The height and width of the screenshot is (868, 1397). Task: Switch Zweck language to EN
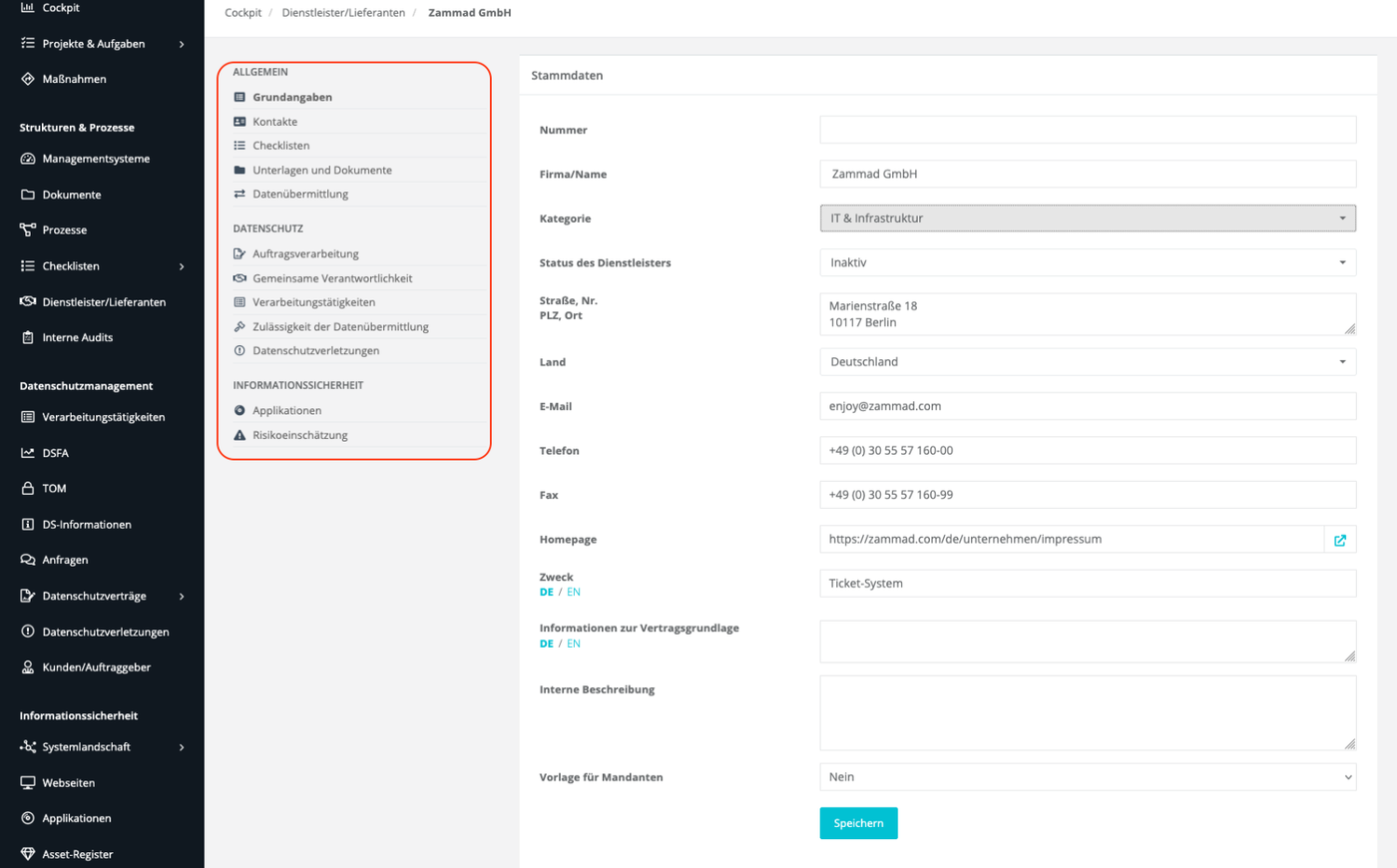574,593
